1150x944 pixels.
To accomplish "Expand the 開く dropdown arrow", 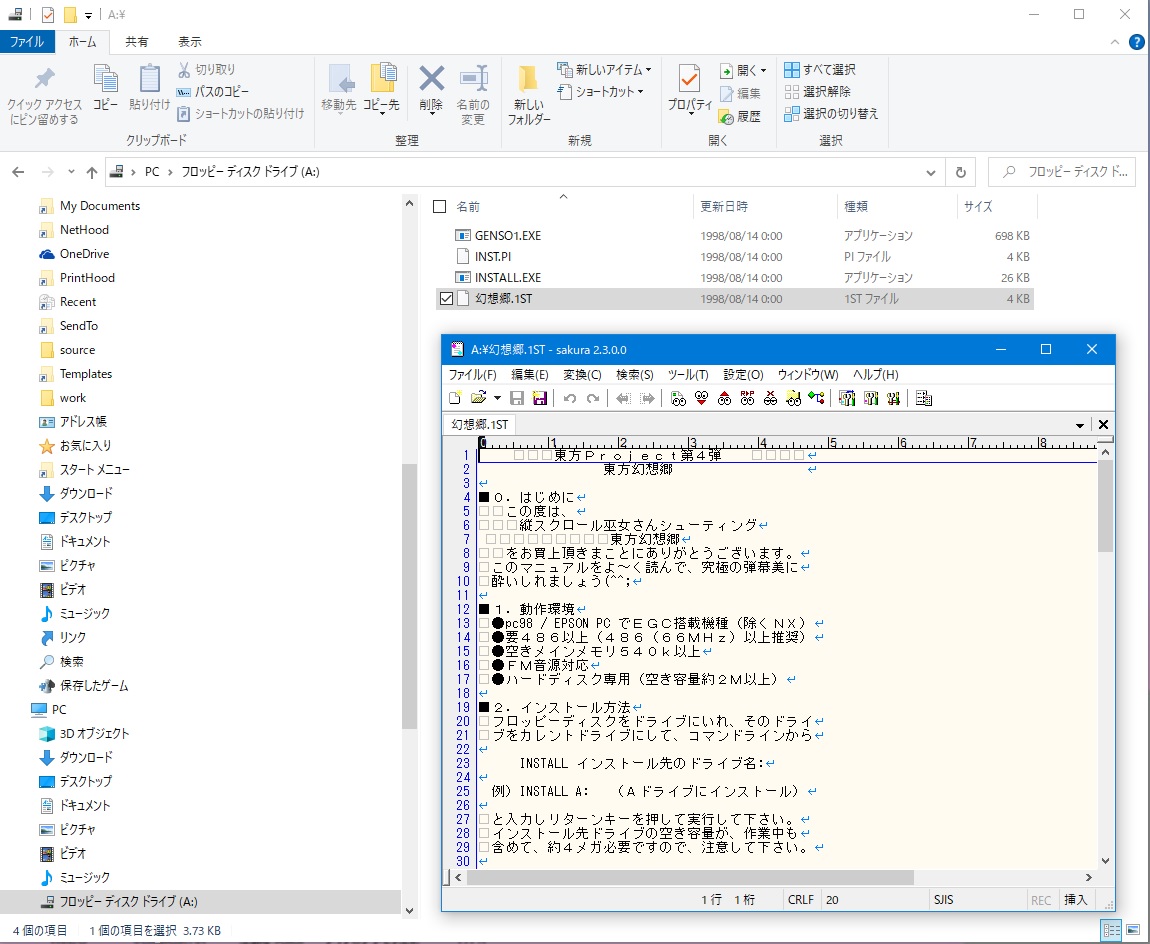I will [x=763, y=70].
